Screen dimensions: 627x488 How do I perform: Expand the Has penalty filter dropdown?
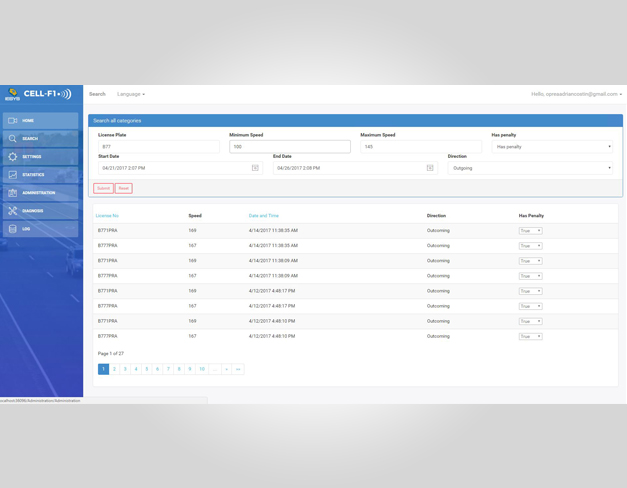coord(553,147)
